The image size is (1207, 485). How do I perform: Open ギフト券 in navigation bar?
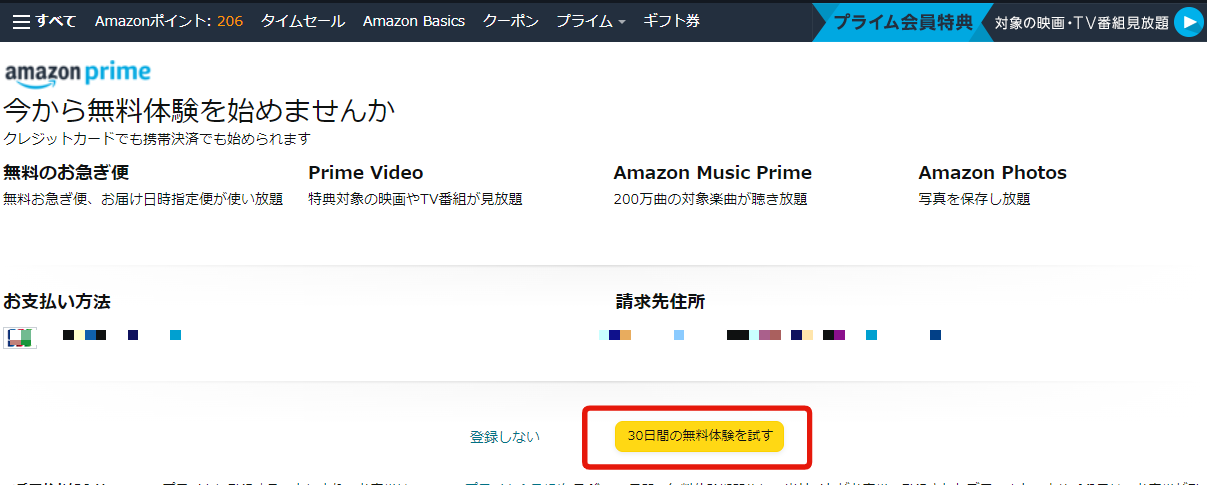pos(671,21)
